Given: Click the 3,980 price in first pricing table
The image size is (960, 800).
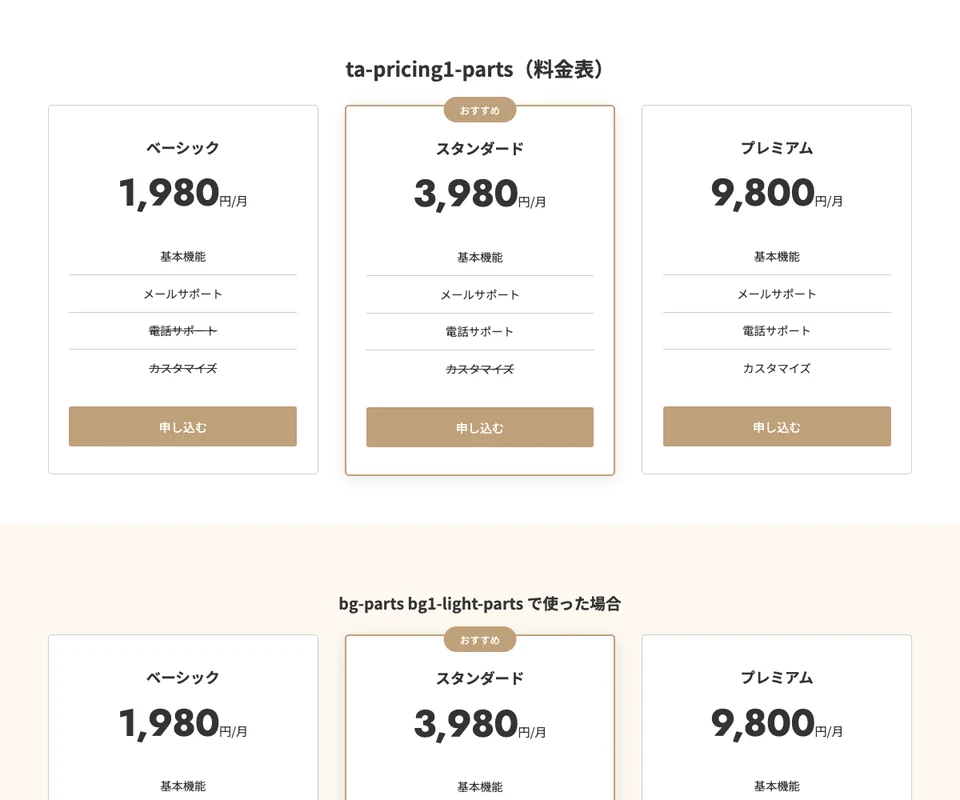Looking at the screenshot, I should (x=466, y=194).
